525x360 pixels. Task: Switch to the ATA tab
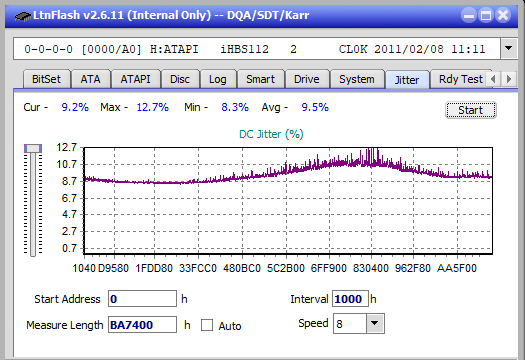(90, 79)
